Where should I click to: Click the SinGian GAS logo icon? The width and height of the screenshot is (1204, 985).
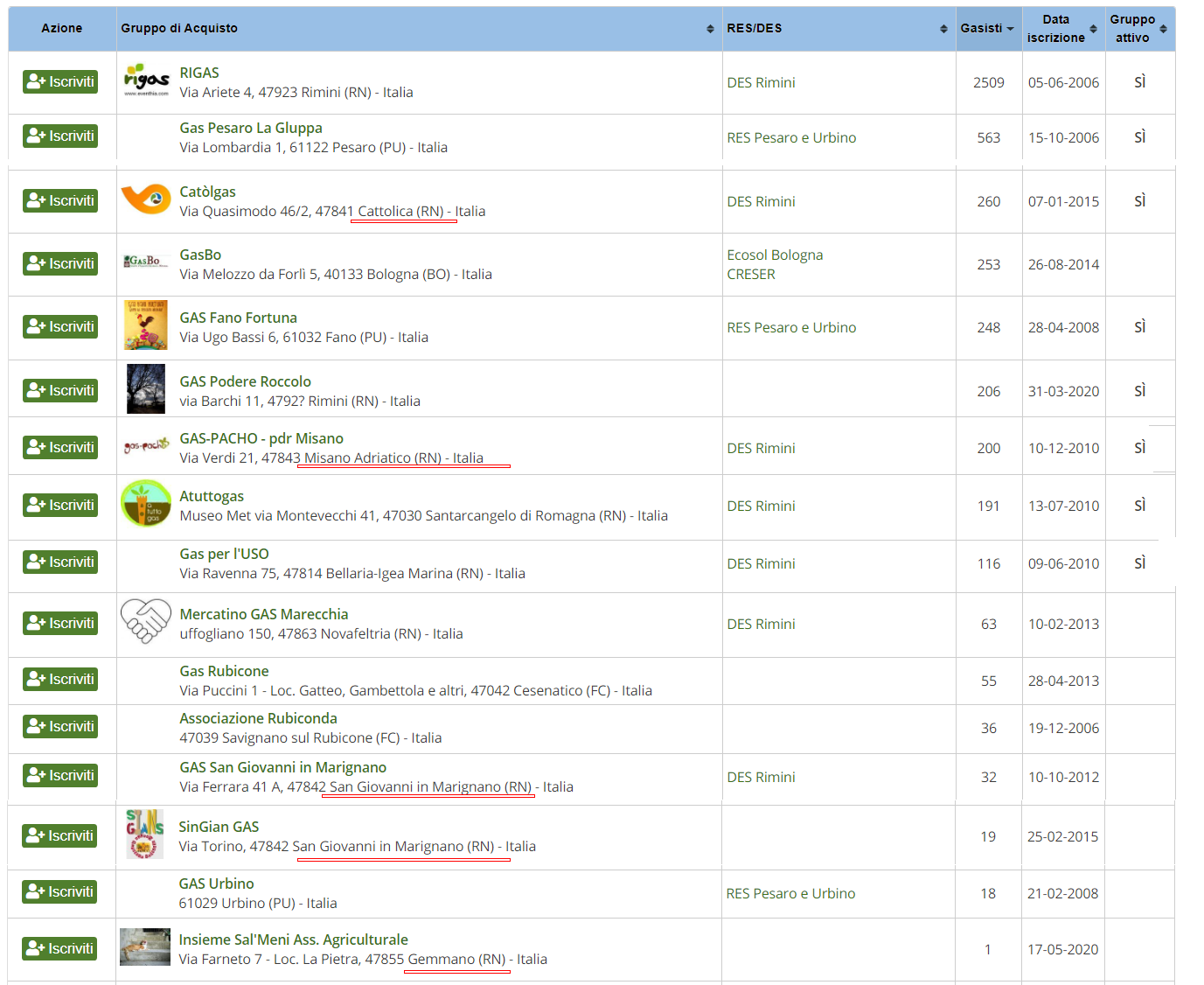click(x=145, y=835)
